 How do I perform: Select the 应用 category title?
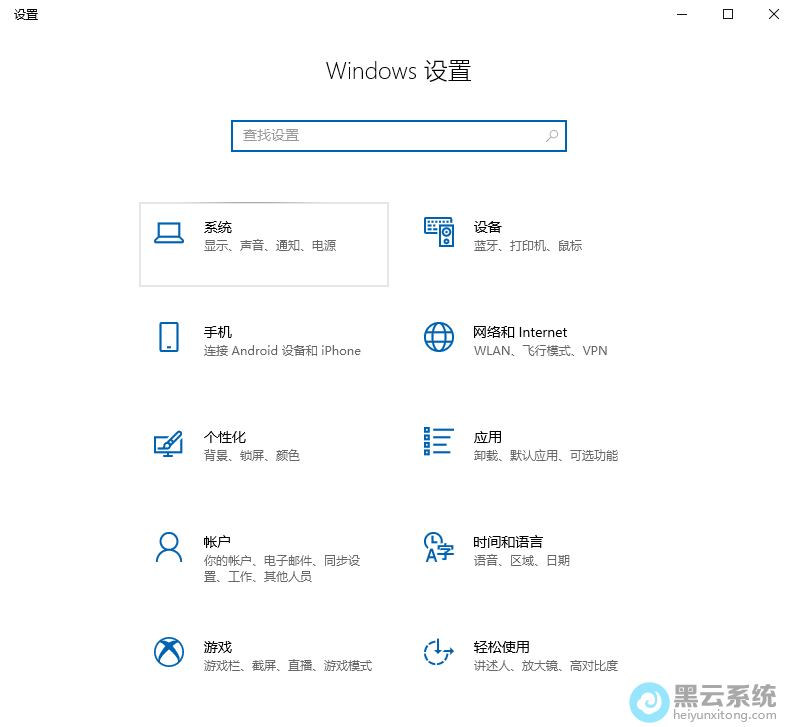tap(487, 438)
